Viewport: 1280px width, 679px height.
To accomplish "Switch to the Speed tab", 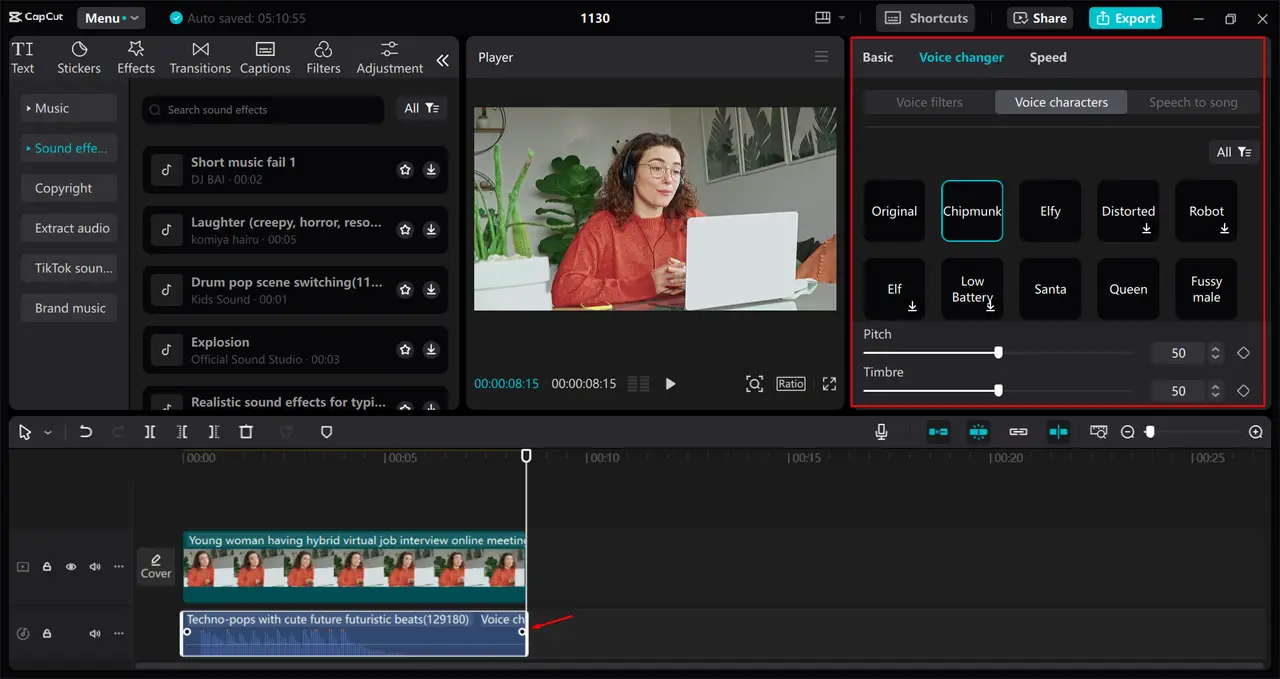I will (1047, 57).
